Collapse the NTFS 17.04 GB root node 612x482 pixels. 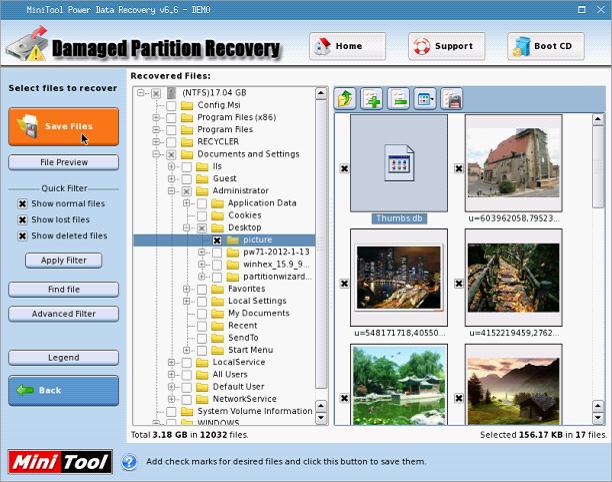pyautogui.click(x=141, y=93)
